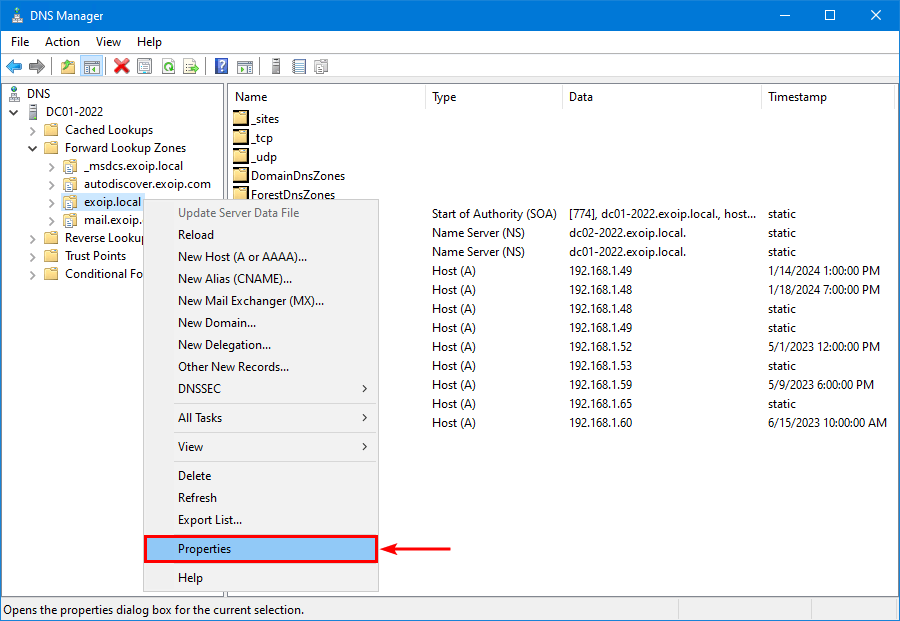Click the Back arrow toolbar icon
900x621 pixels.
pyautogui.click(x=14, y=67)
